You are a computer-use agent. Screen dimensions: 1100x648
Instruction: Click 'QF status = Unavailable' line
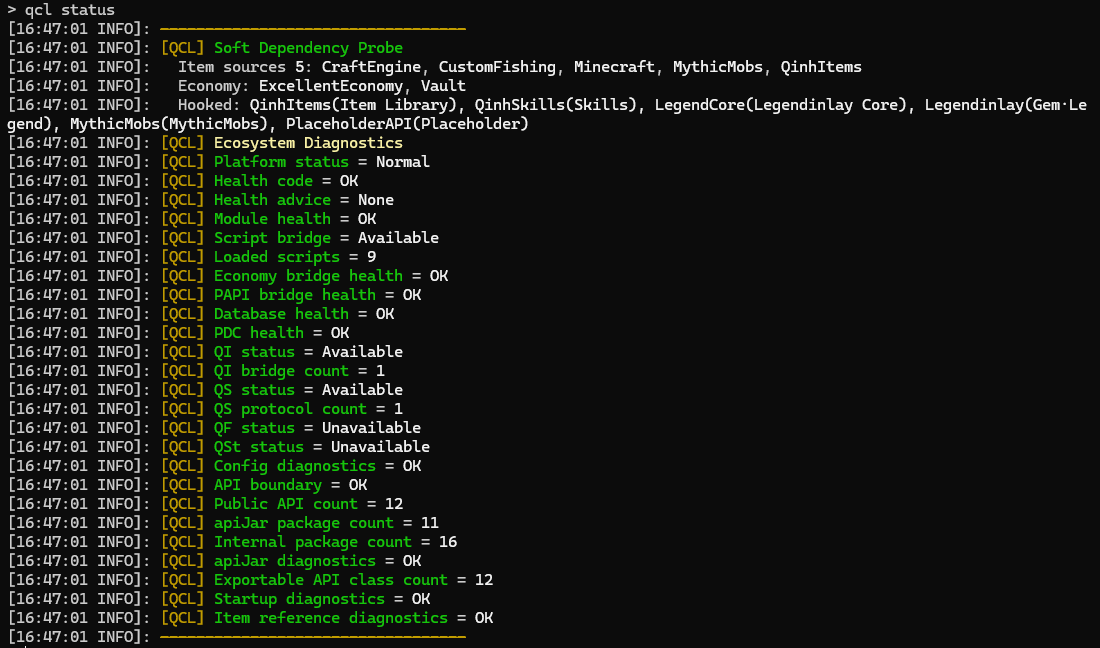pos(318,426)
